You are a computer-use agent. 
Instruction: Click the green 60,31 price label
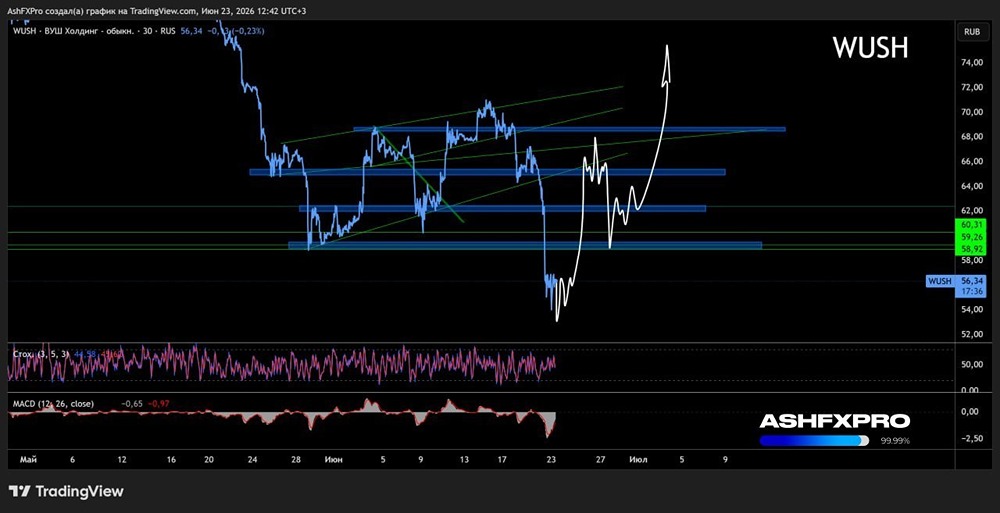(971, 224)
